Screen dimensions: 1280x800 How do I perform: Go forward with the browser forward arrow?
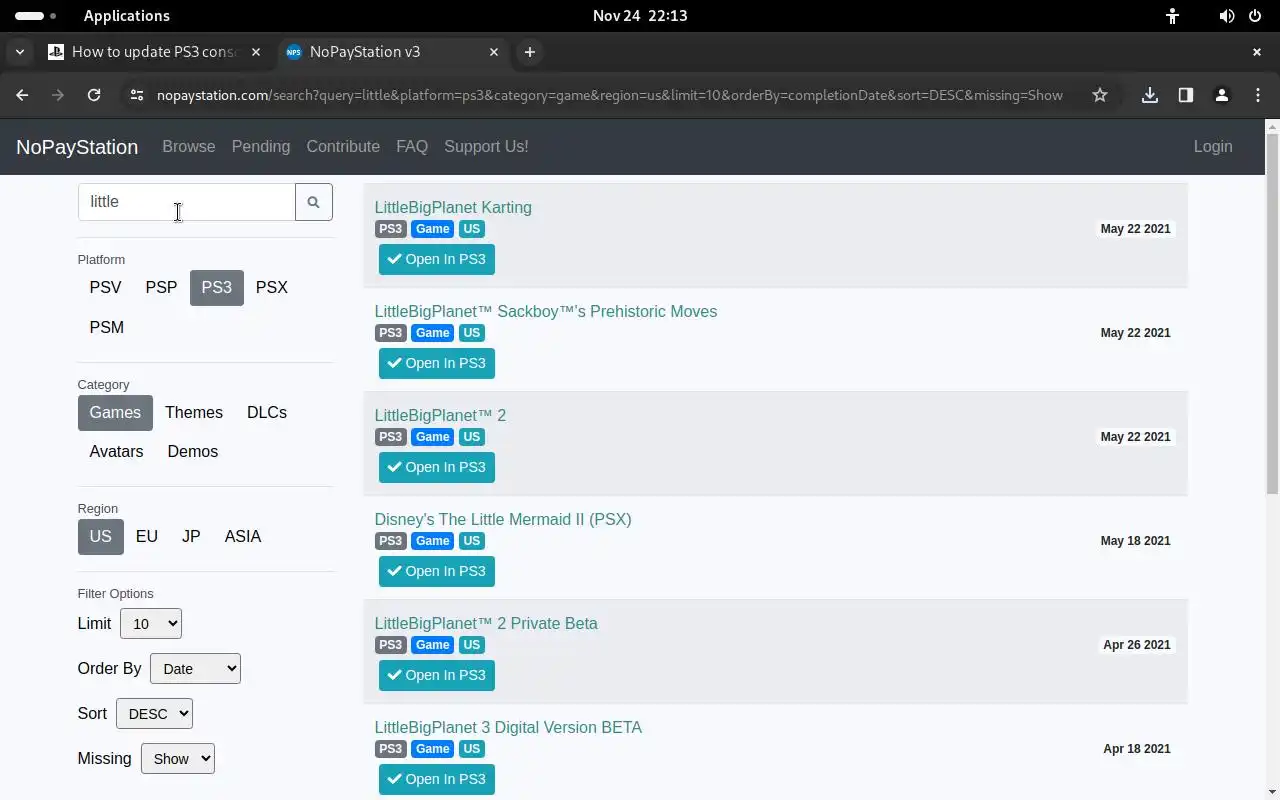point(58,95)
